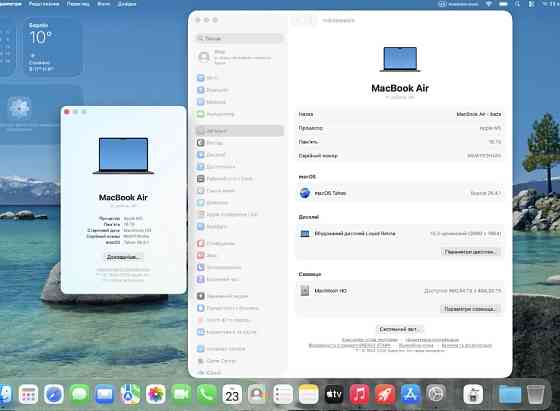The image size is (560, 411).
Task: Open the Apple Account profile row
Action: point(240,57)
